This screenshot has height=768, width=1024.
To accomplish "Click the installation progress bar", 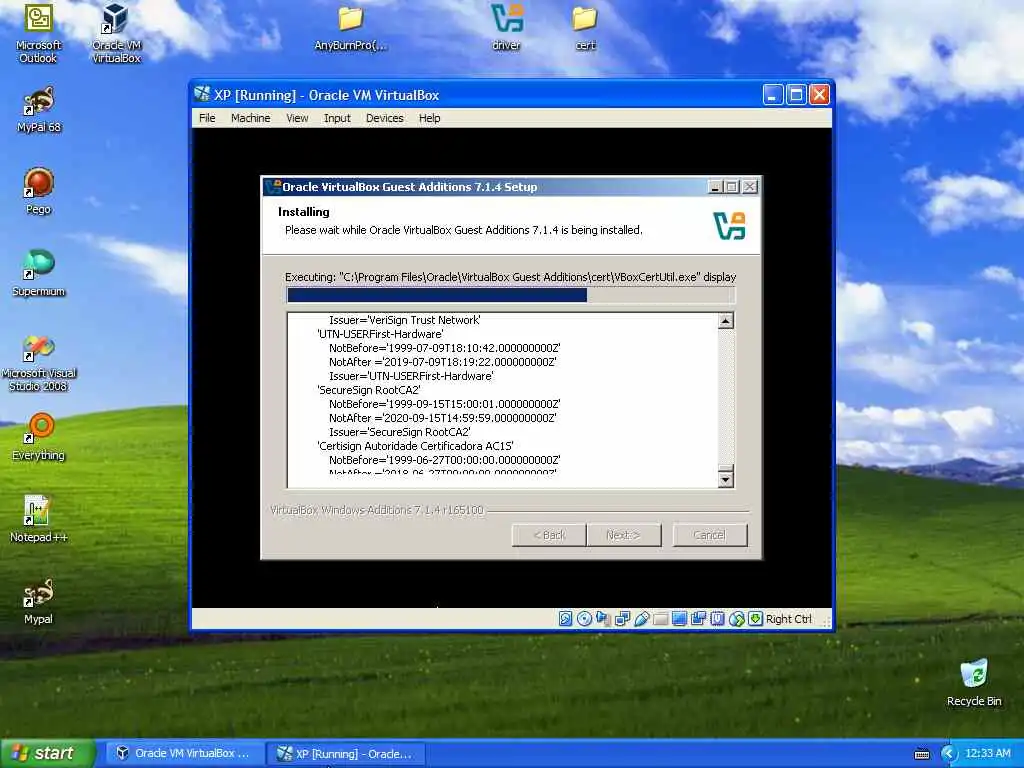I will [511, 296].
